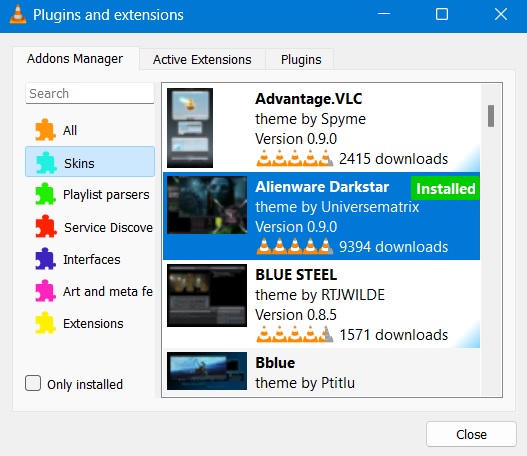Click the yellow Extensions puzzle icon
Screen dimensions: 527x456
tap(45, 323)
